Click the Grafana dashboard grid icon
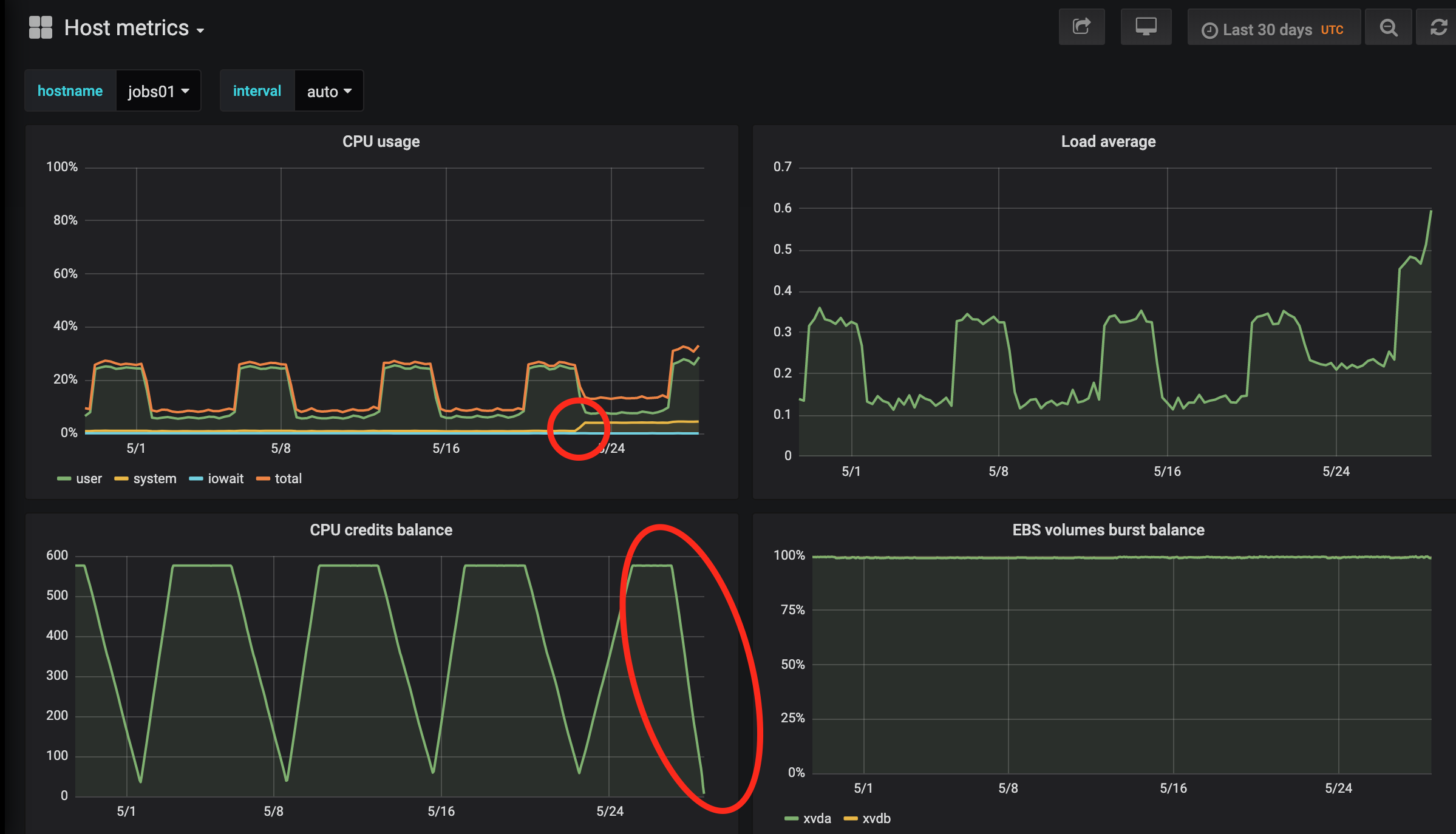Image resolution: width=1456 pixels, height=834 pixels. (x=41, y=28)
